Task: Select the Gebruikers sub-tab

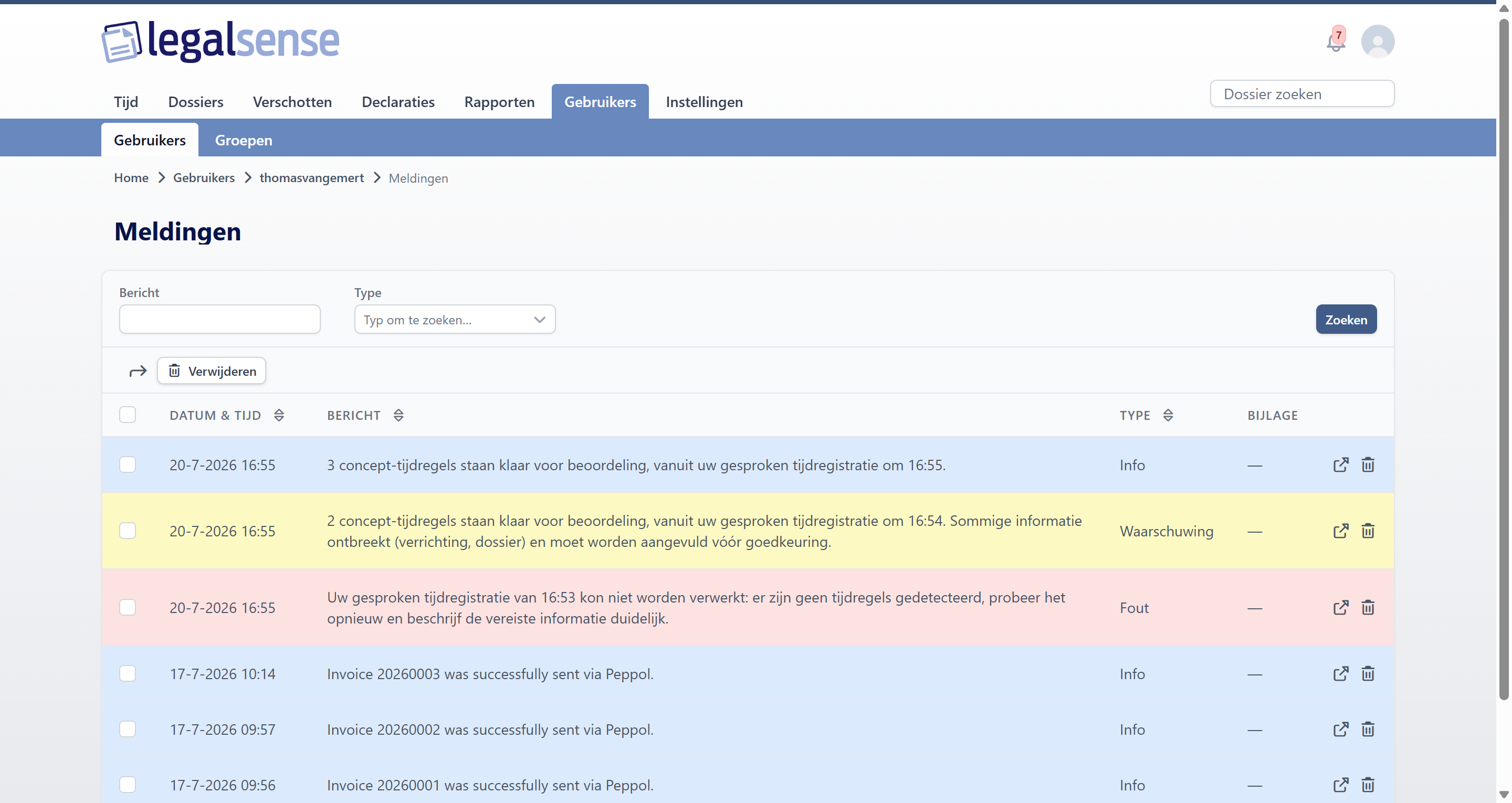Action: click(150, 140)
